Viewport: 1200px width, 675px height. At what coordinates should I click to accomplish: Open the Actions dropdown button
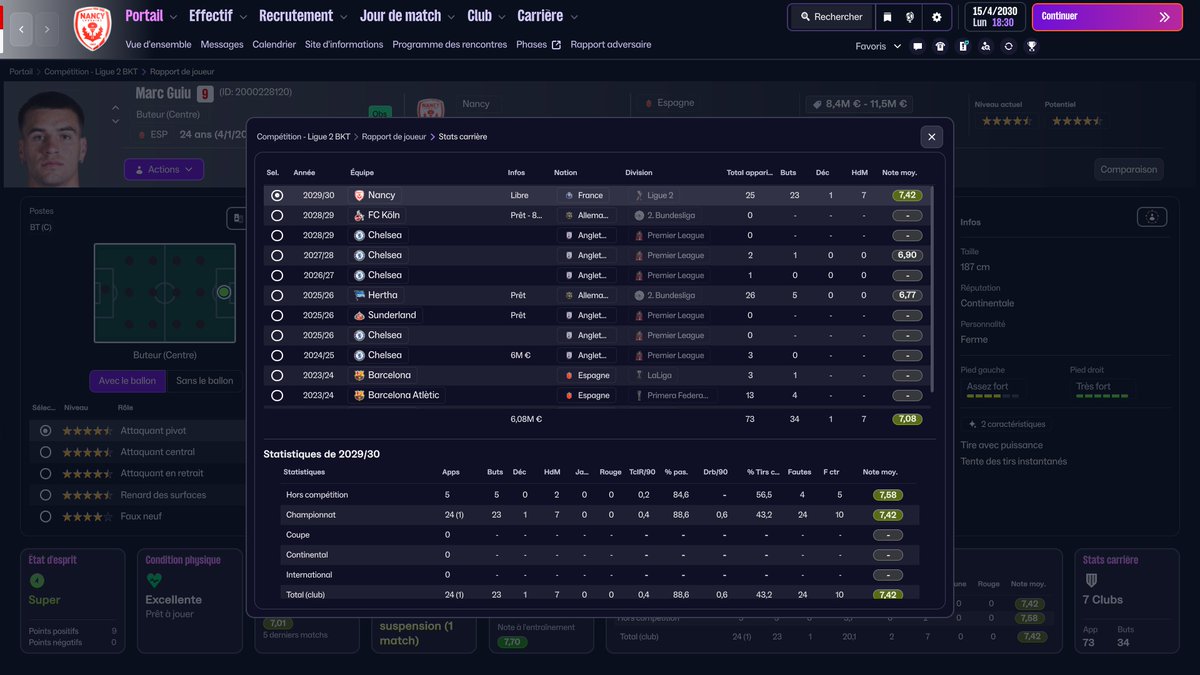coord(164,170)
